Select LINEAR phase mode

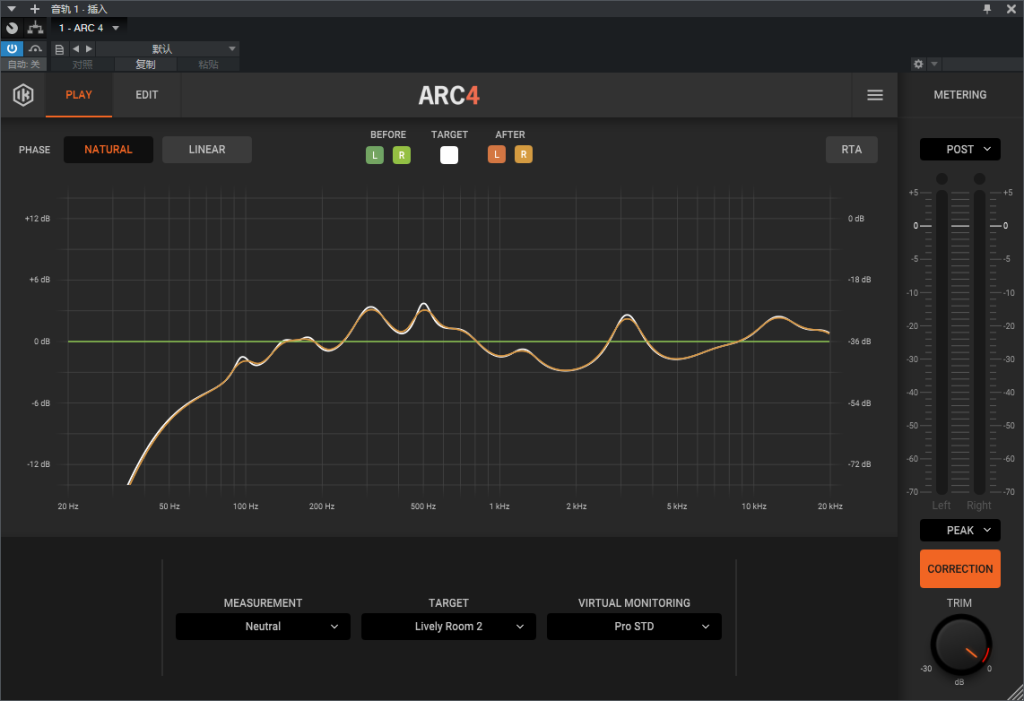pyautogui.click(x=207, y=150)
